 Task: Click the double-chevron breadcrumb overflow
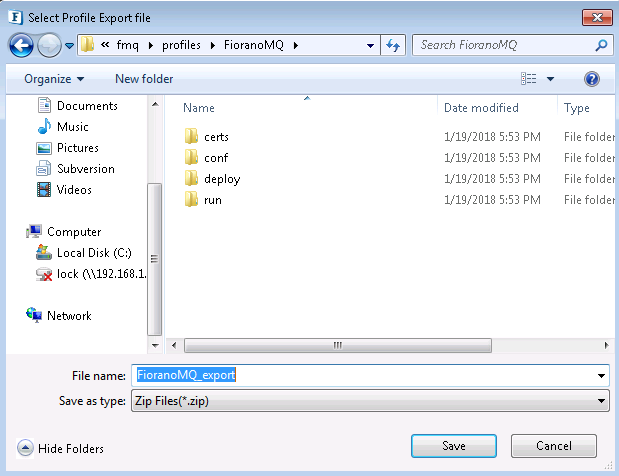point(105,45)
